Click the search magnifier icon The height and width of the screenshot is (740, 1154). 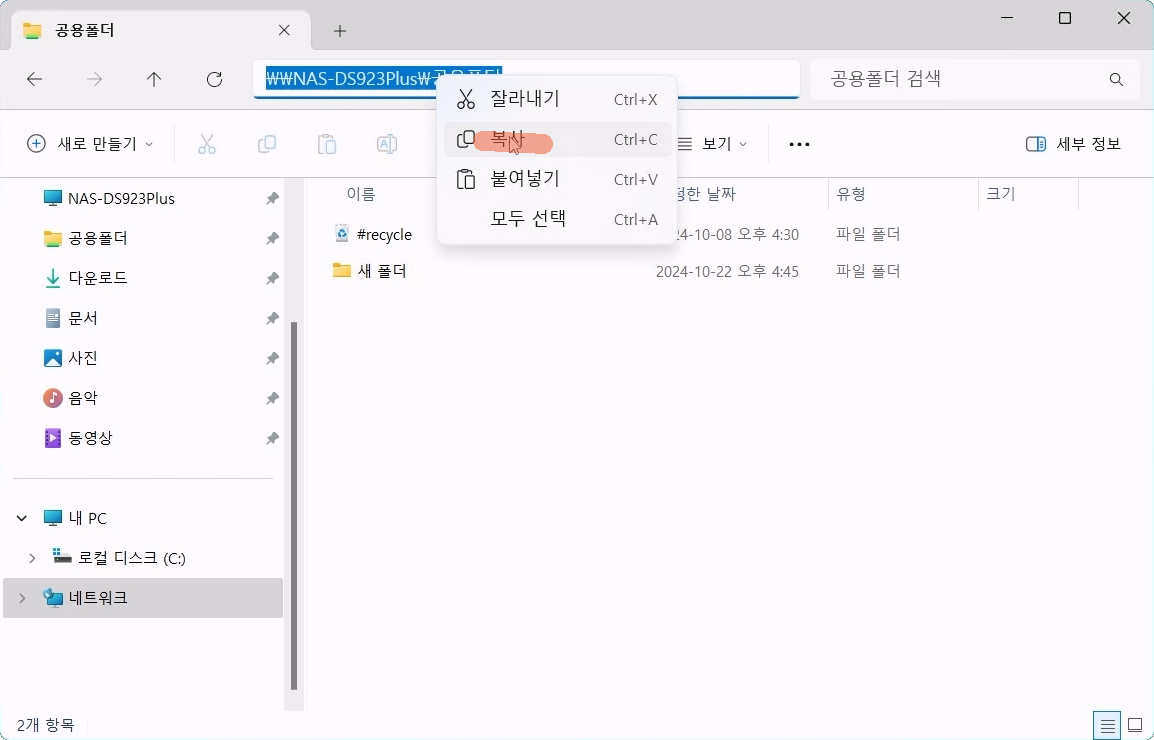(x=1116, y=79)
